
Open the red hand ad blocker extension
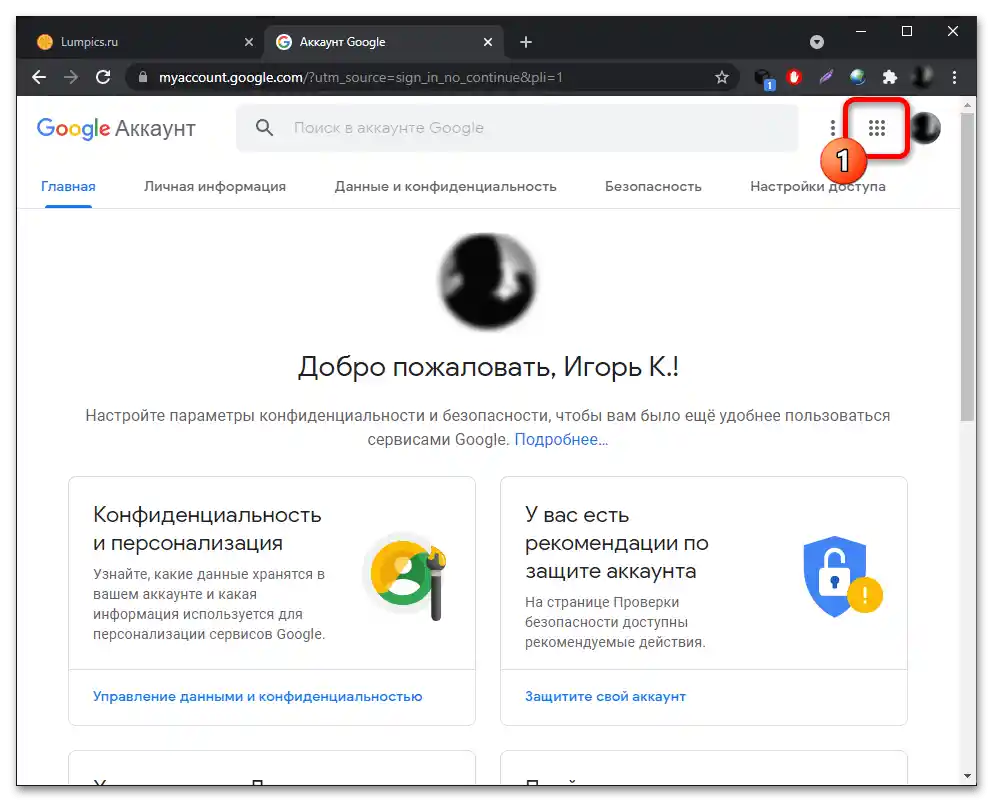click(x=794, y=77)
